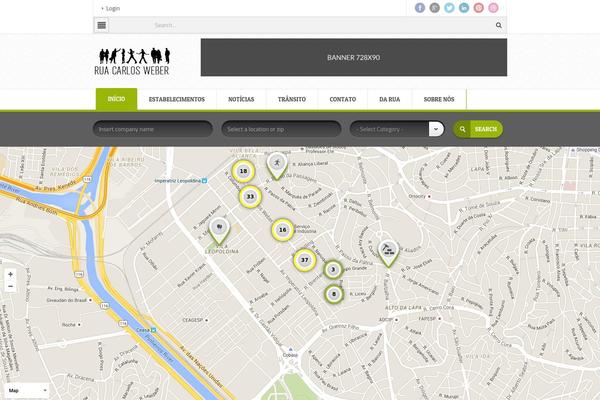Open the pink social icon after Pinterest
The image size is (600, 400).
(x=493, y=8)
